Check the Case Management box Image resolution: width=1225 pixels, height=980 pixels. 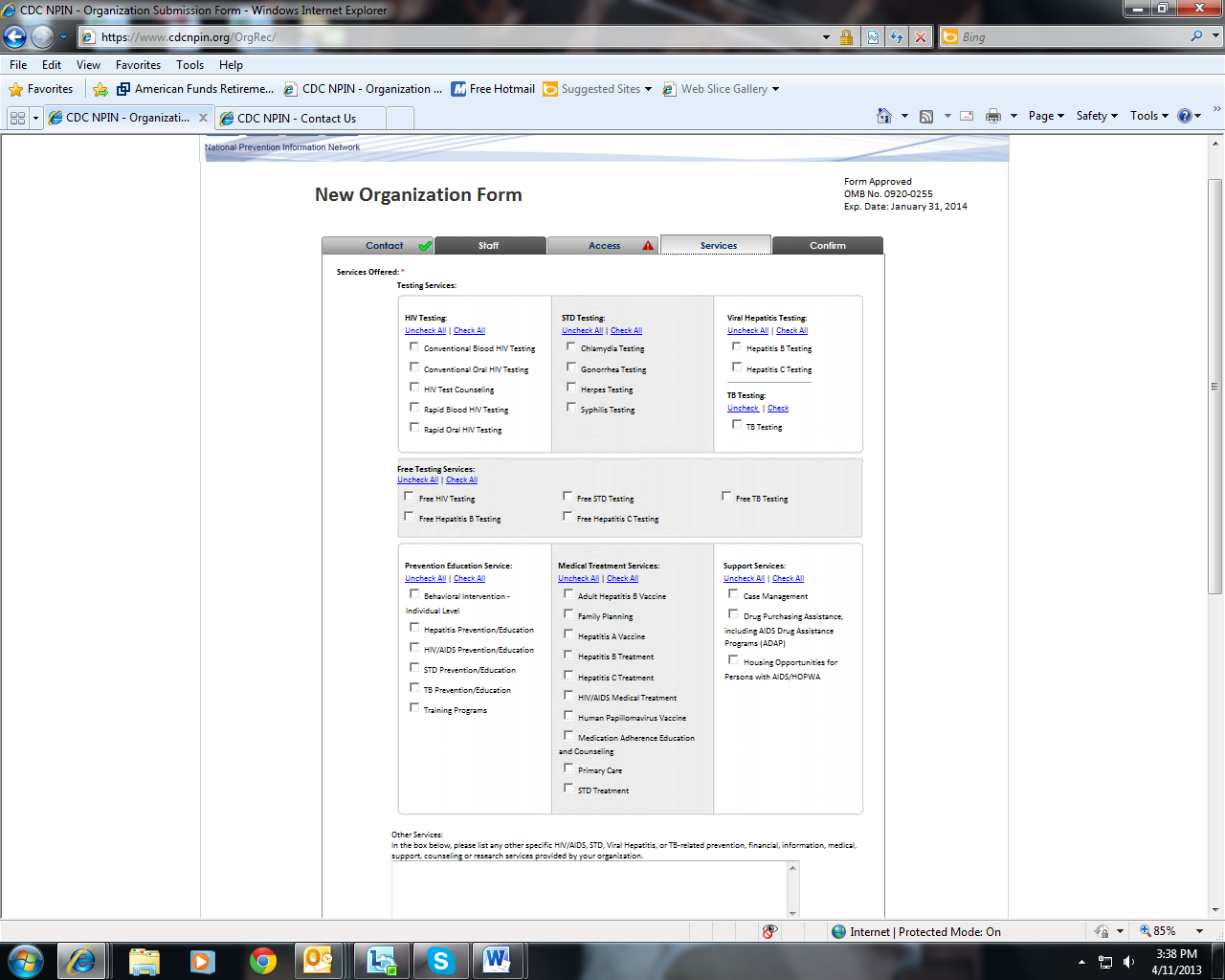pos(734,594)
